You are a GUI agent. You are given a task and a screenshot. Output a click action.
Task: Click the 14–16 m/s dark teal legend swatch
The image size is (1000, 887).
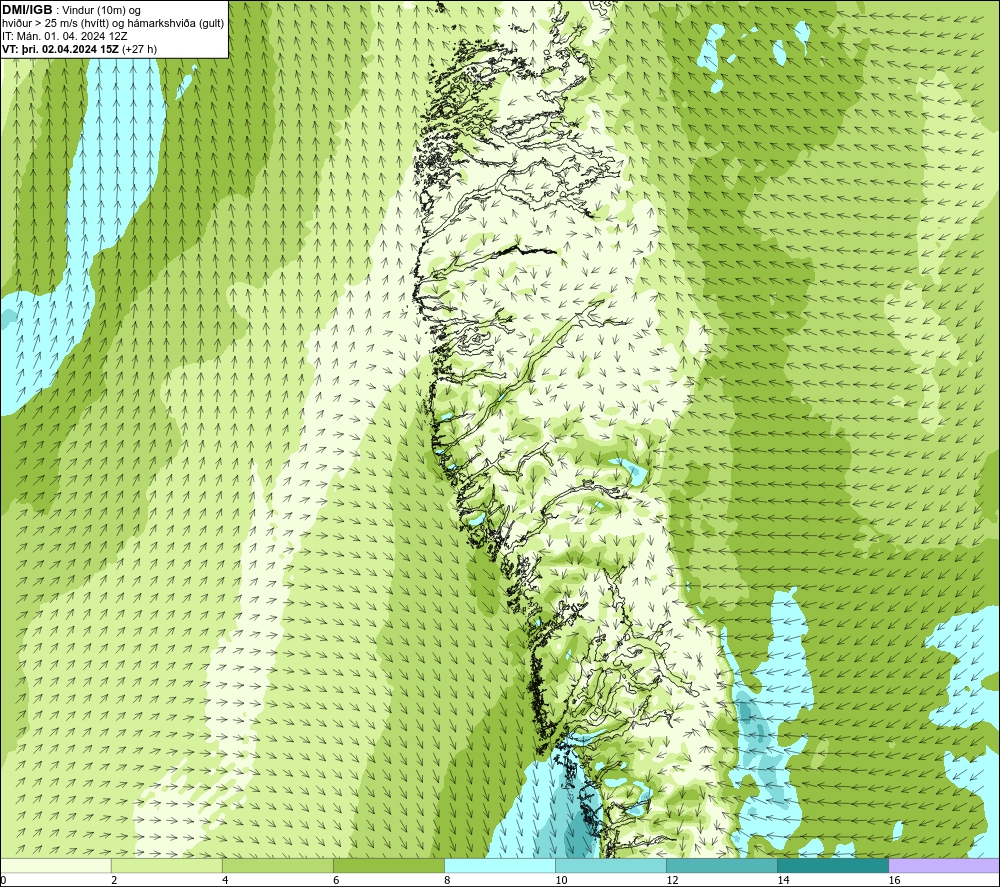point(833,866)
